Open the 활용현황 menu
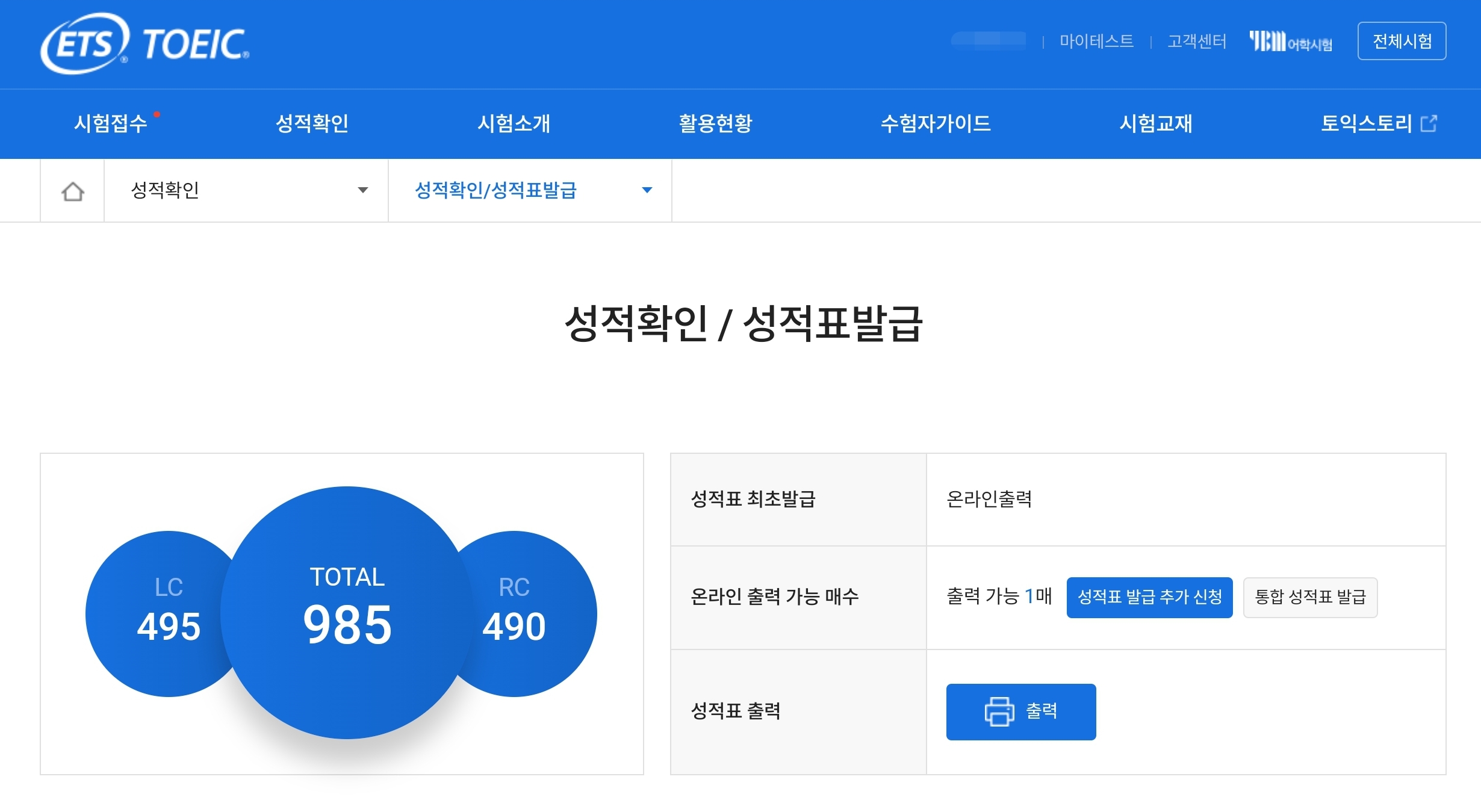 tap(715, 123)
